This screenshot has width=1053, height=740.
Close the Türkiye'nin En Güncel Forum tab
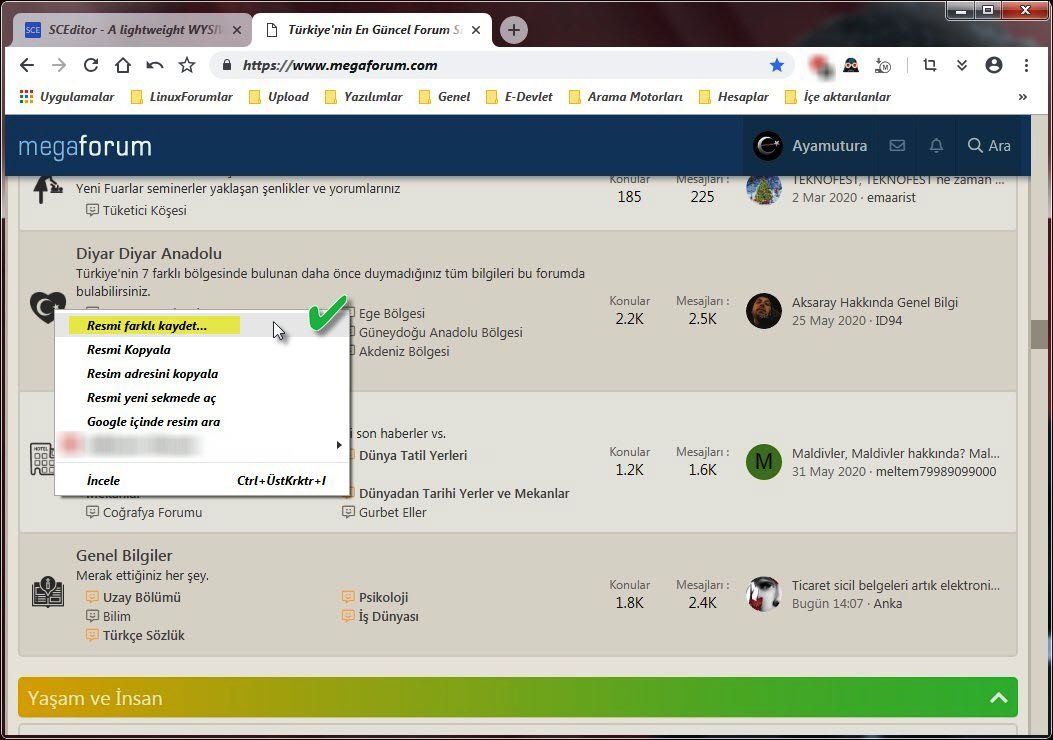pos(475,30)
